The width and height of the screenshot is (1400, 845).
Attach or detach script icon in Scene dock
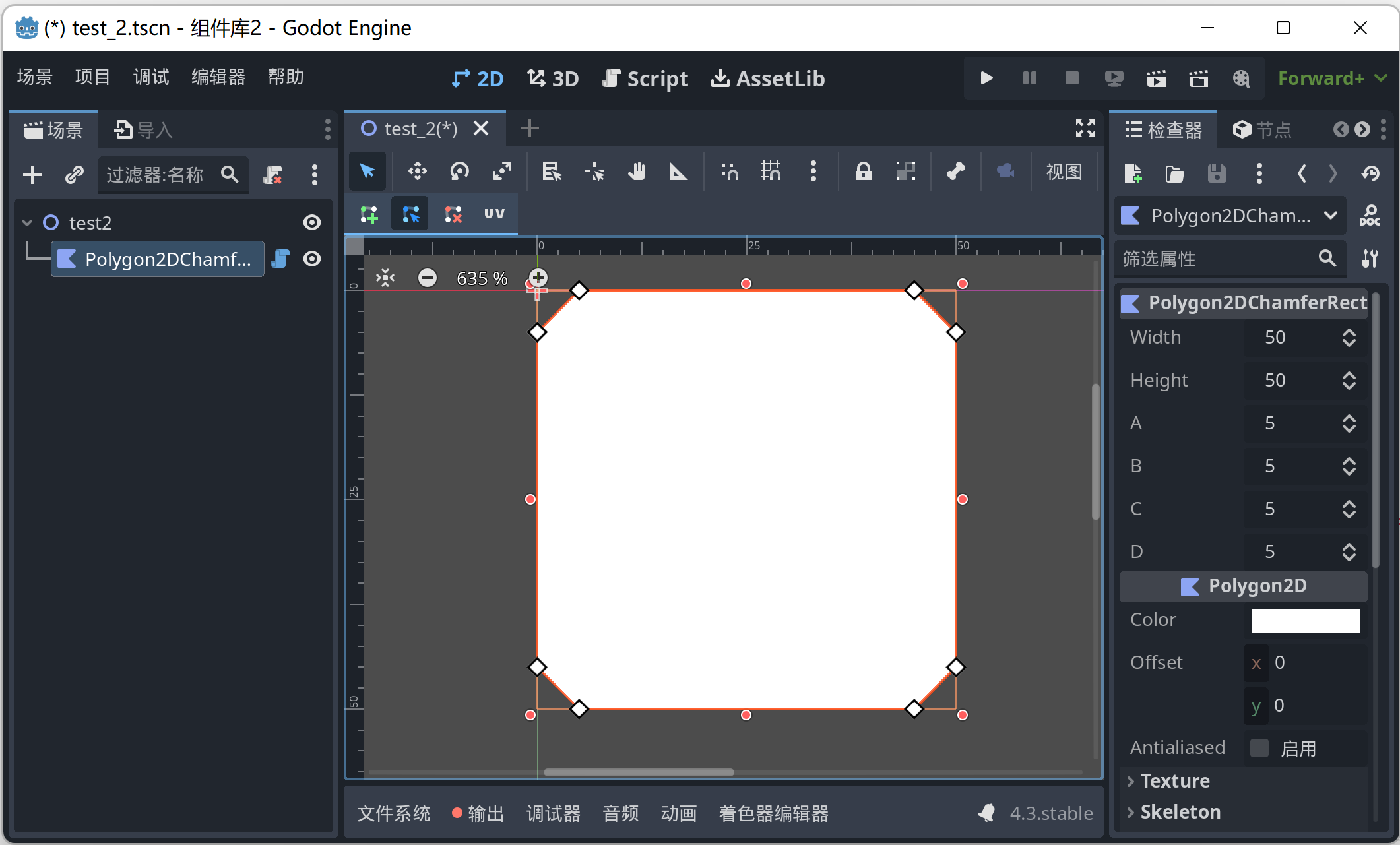pos(272,175)
